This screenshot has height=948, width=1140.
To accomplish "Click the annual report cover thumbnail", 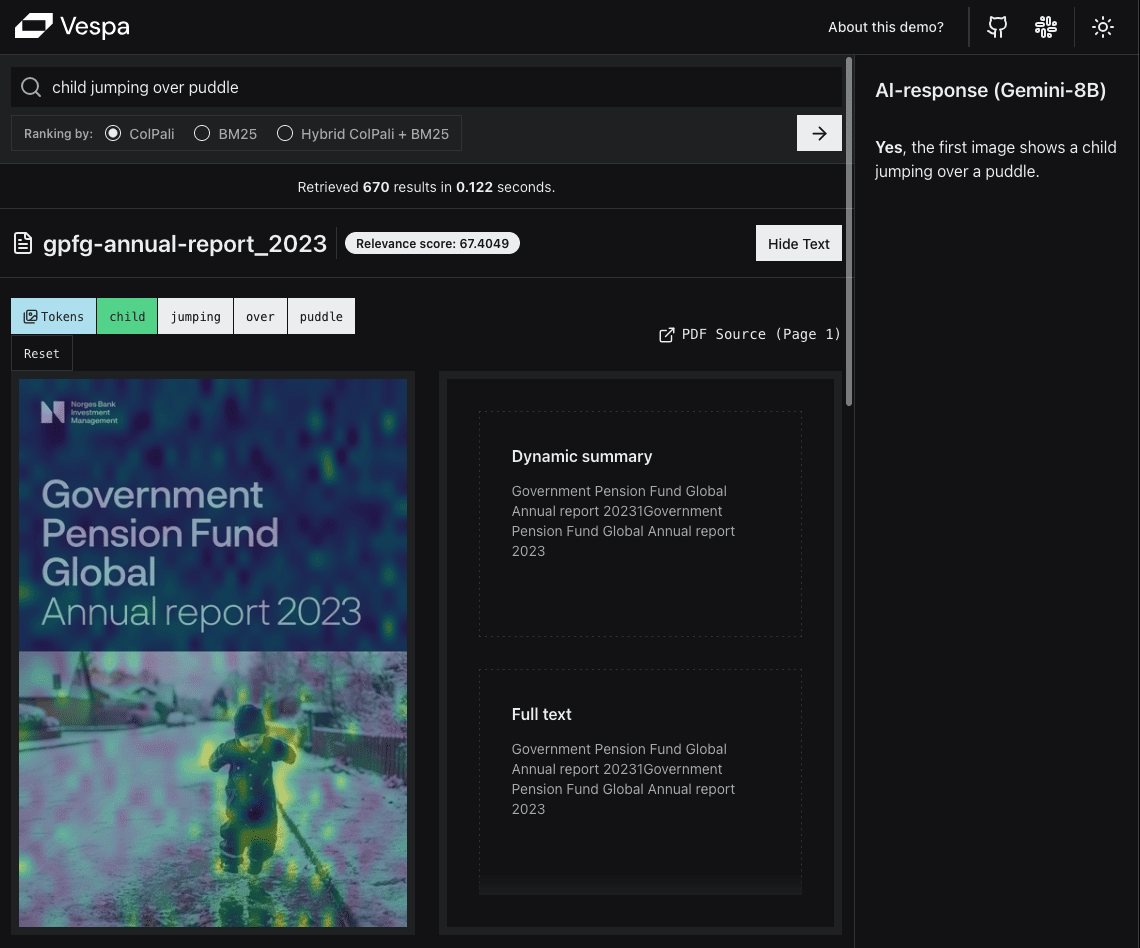I will coord(213,653).
